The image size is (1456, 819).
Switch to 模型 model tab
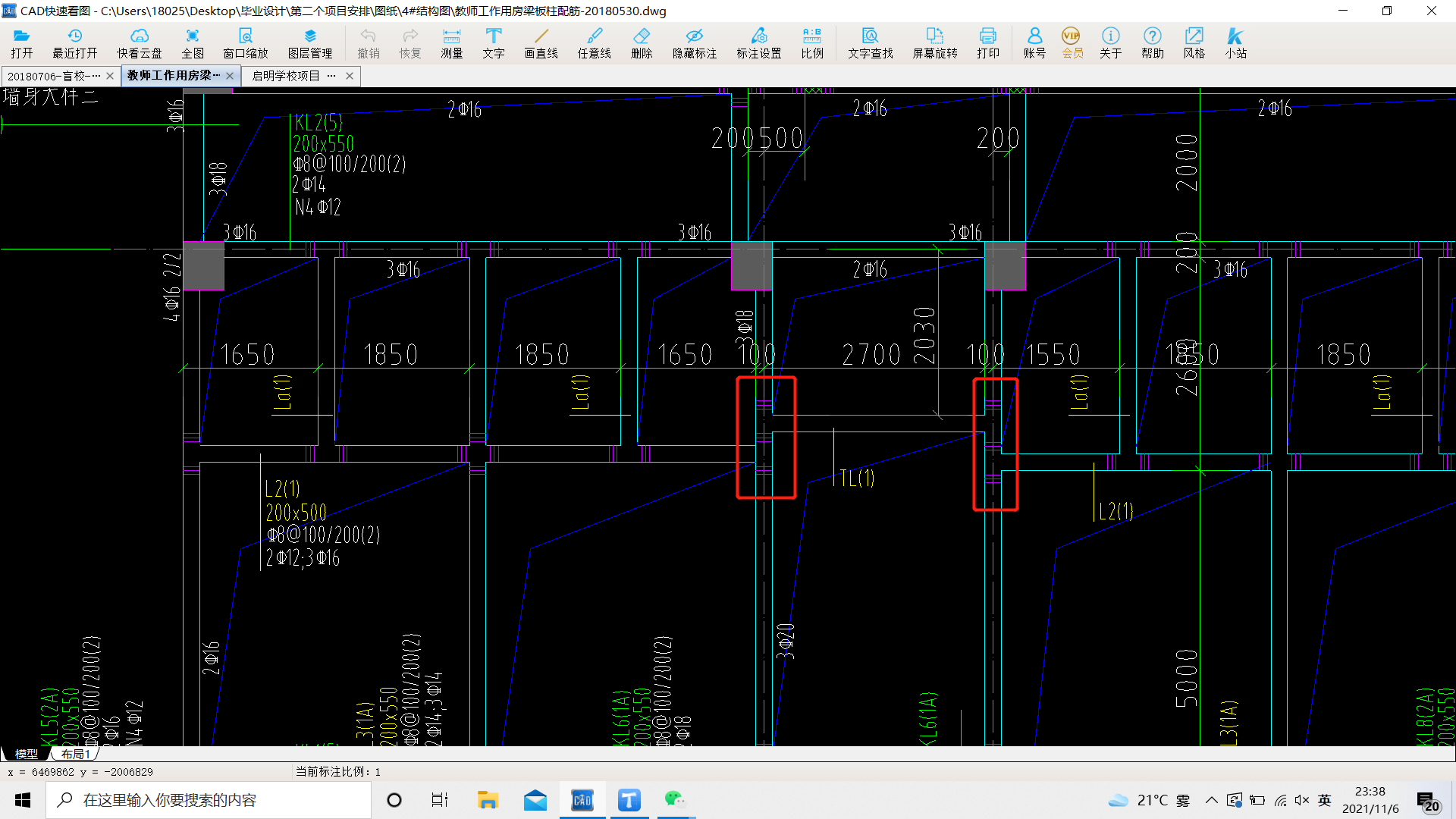point(27,754)
